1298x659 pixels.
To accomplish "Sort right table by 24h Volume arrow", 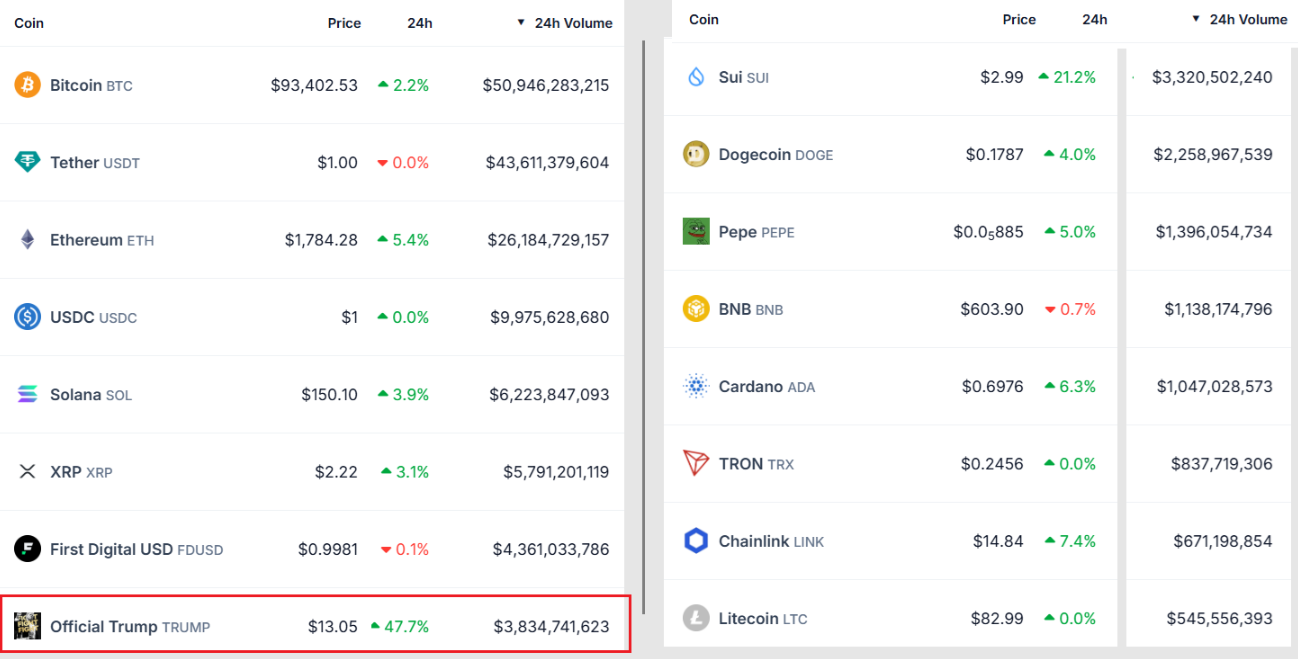I will [x=1195, y=19].
